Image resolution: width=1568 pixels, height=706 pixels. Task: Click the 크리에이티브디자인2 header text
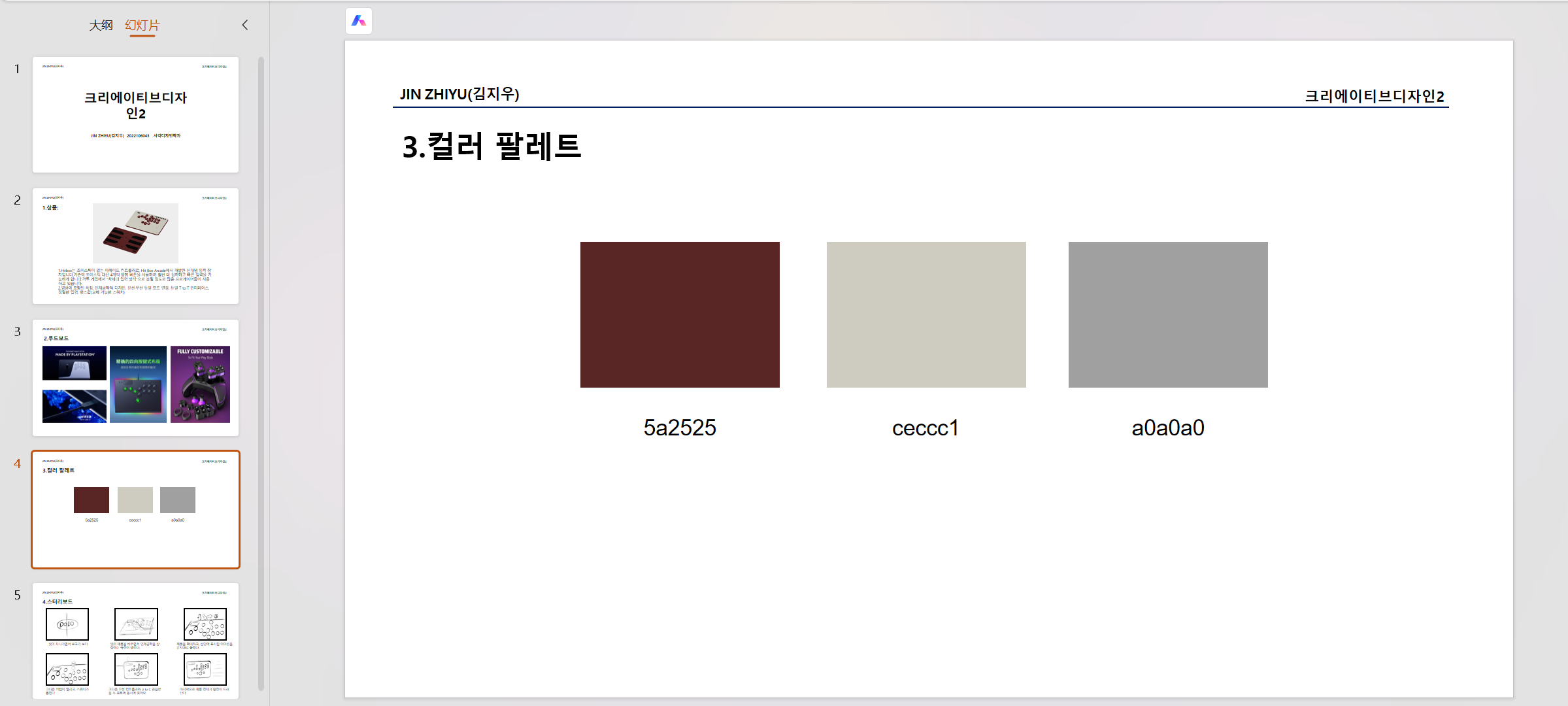point(1374,96)
